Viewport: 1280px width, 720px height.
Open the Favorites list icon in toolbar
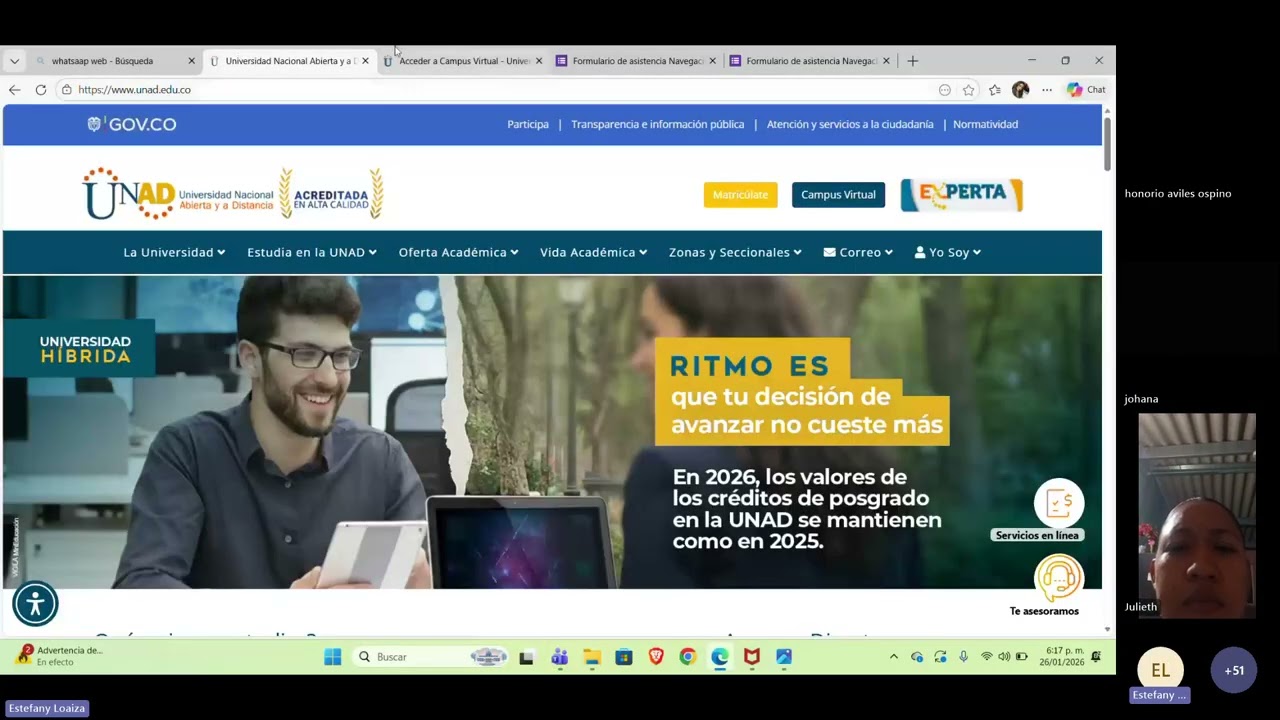[995, 90]
